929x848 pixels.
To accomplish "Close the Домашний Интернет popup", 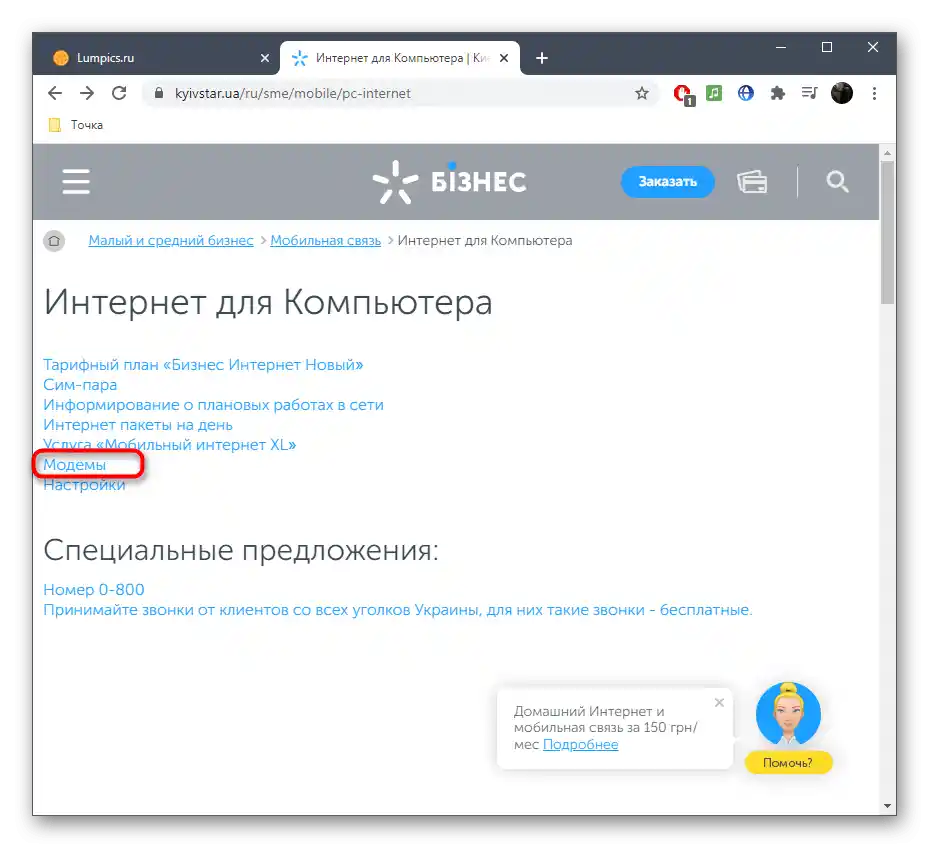I will coord(719,703).
